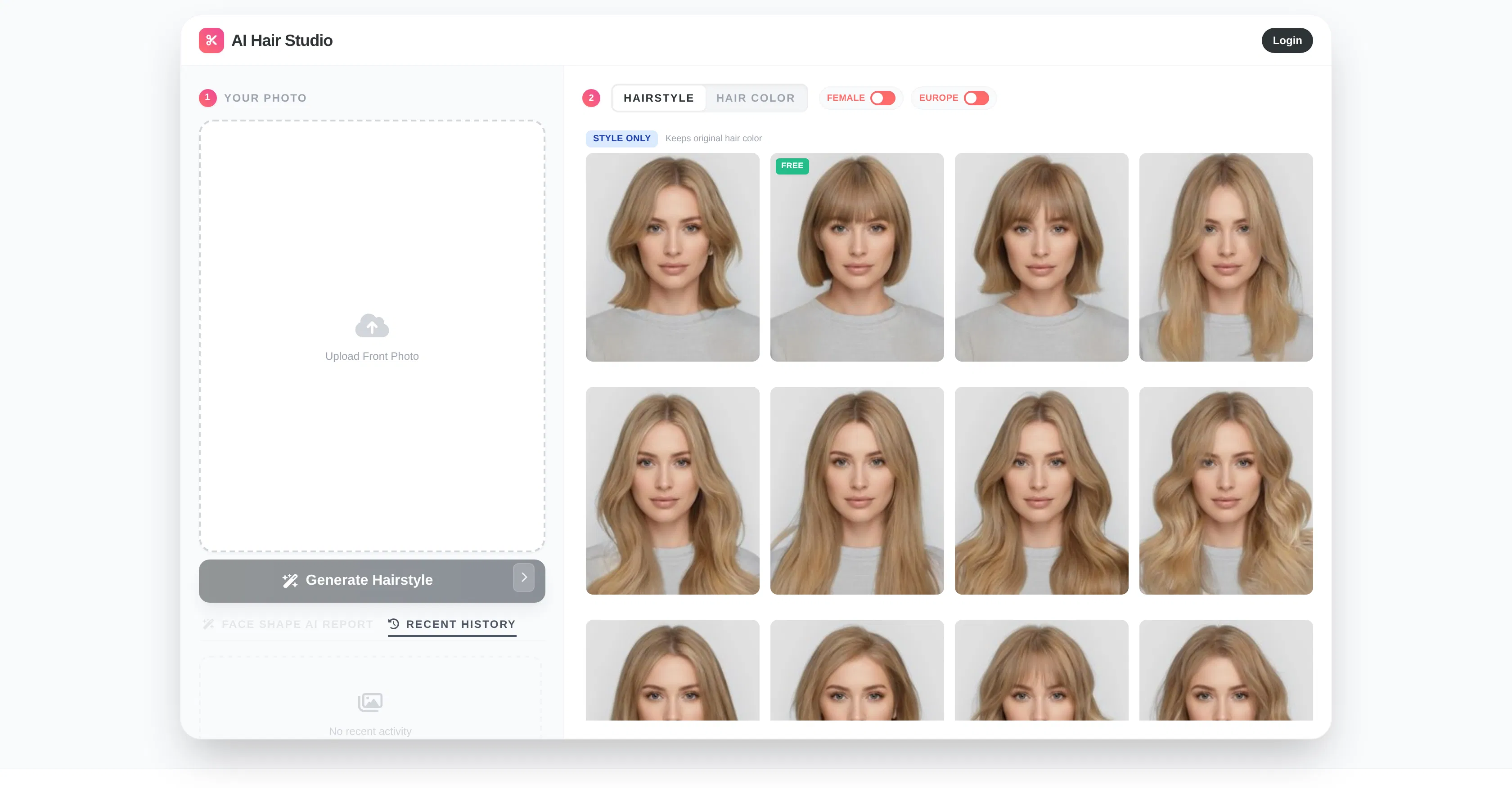Click the wand icon next to Face Shape AI Report
Viewport: 1512px width, 788px height.
208,624
